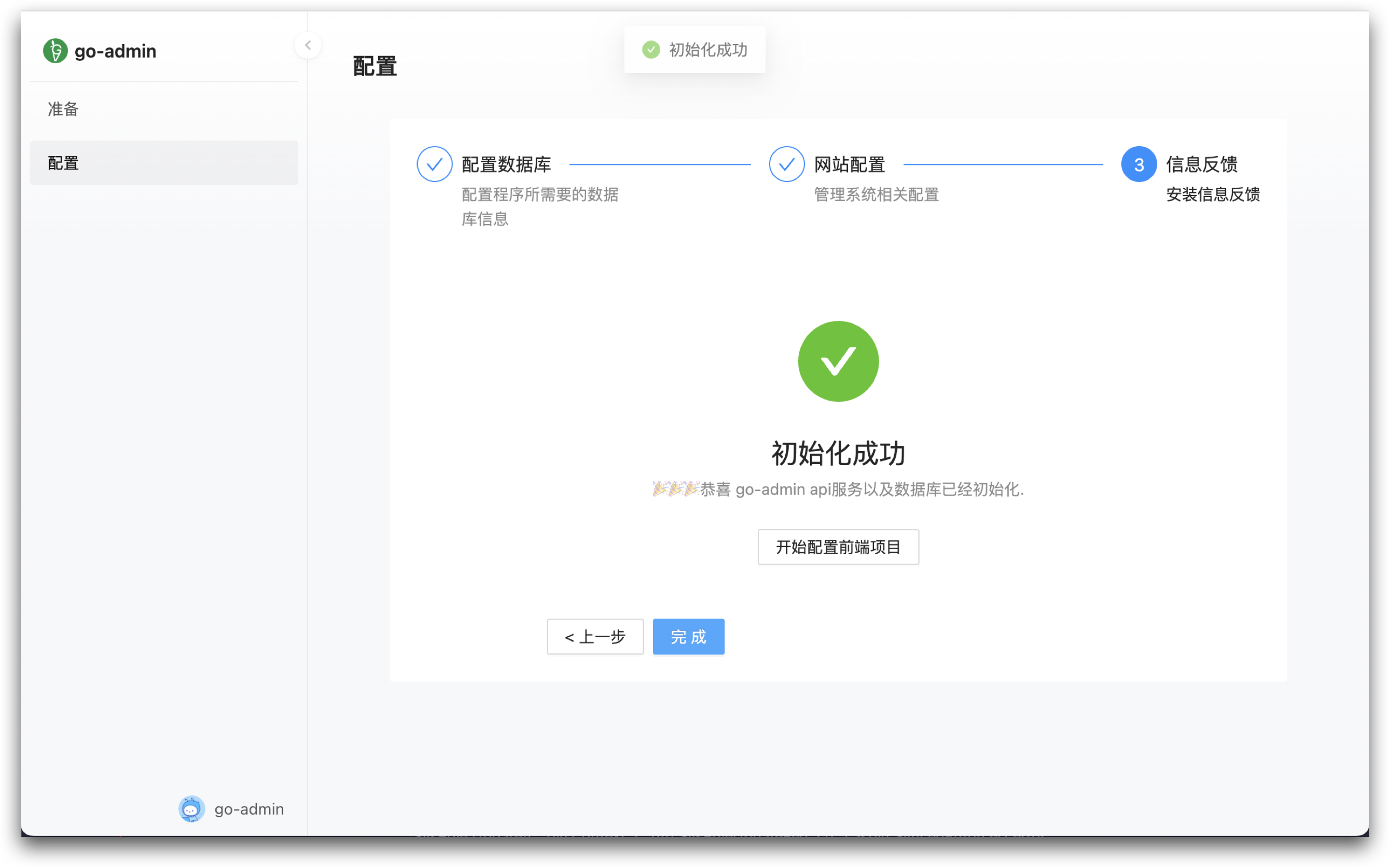Click the 配置 page heading
This screenshot has width=1390, height=868.
click(x=375, y=66)
